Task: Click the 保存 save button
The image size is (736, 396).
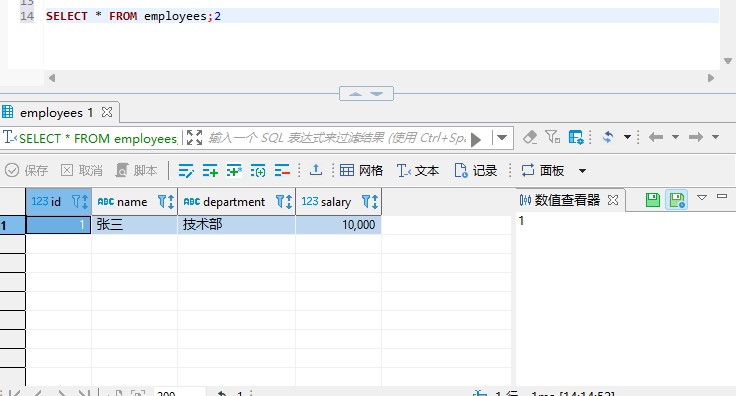Action: (x=26, y=170)
